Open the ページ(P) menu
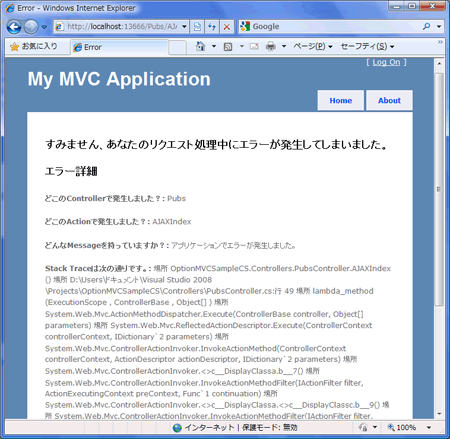This screenshot has width=450, height=439. [313, 46]
